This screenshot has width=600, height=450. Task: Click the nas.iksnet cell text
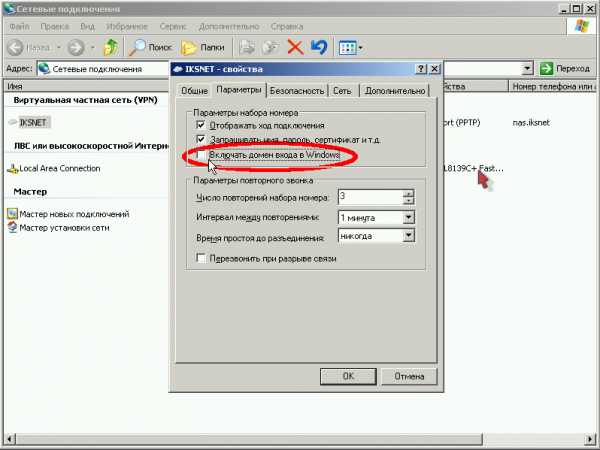531,123
